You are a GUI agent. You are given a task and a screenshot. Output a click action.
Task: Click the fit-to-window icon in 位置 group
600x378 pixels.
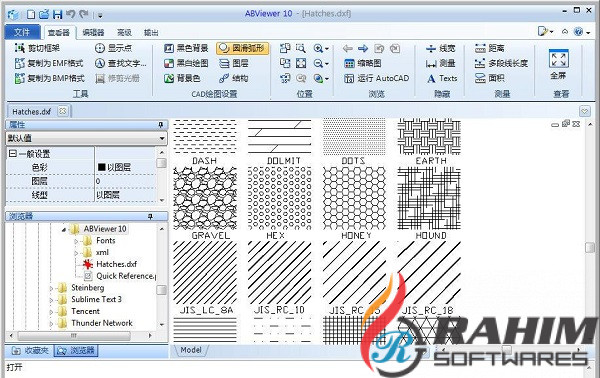pos(301,63)
